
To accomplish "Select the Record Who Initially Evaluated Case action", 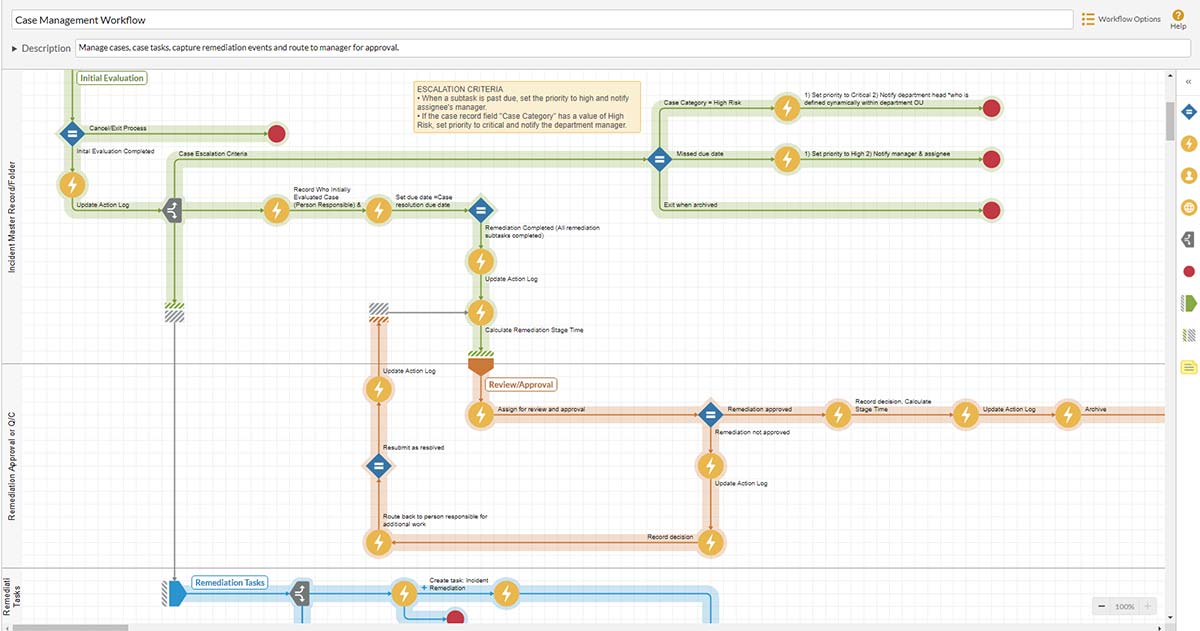I will pos(276,210).
